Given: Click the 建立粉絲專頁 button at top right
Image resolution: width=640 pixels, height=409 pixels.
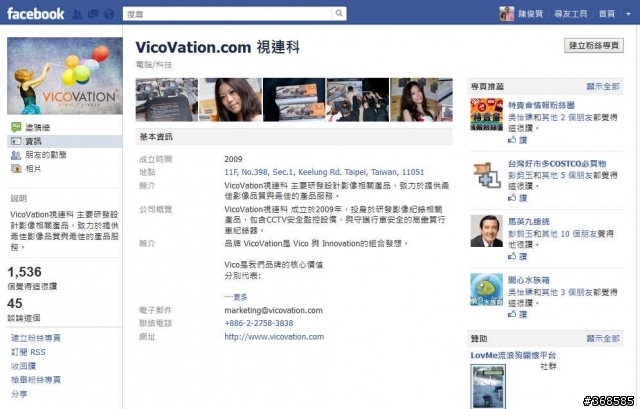Looking at the screenshot, I should 594,46.
